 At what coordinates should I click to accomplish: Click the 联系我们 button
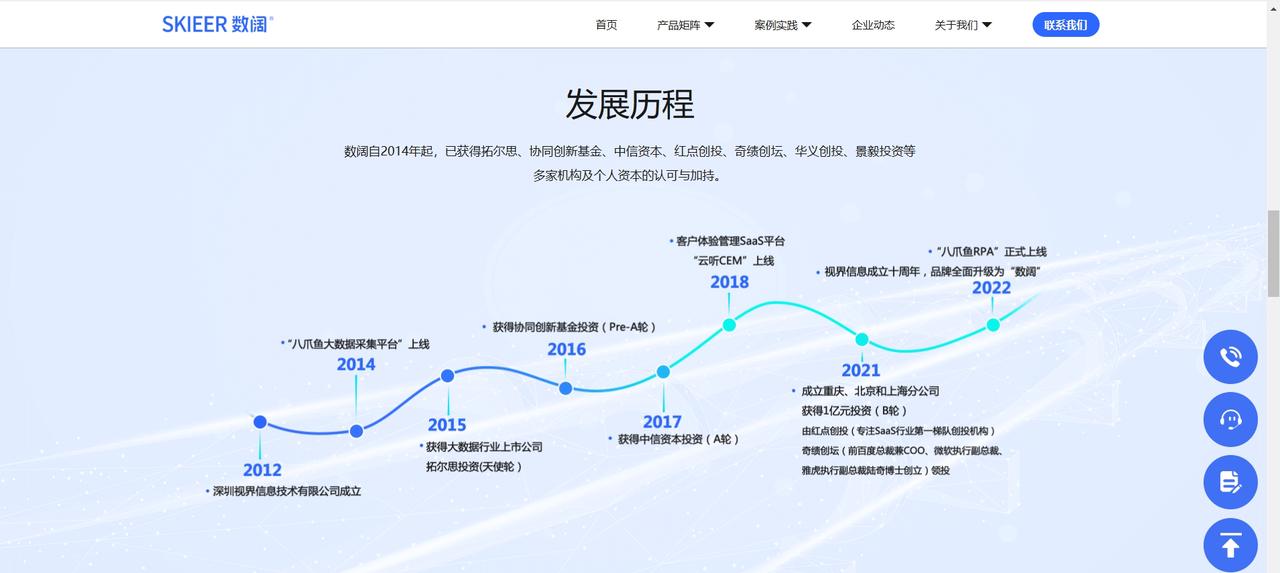click(1065, 25)
